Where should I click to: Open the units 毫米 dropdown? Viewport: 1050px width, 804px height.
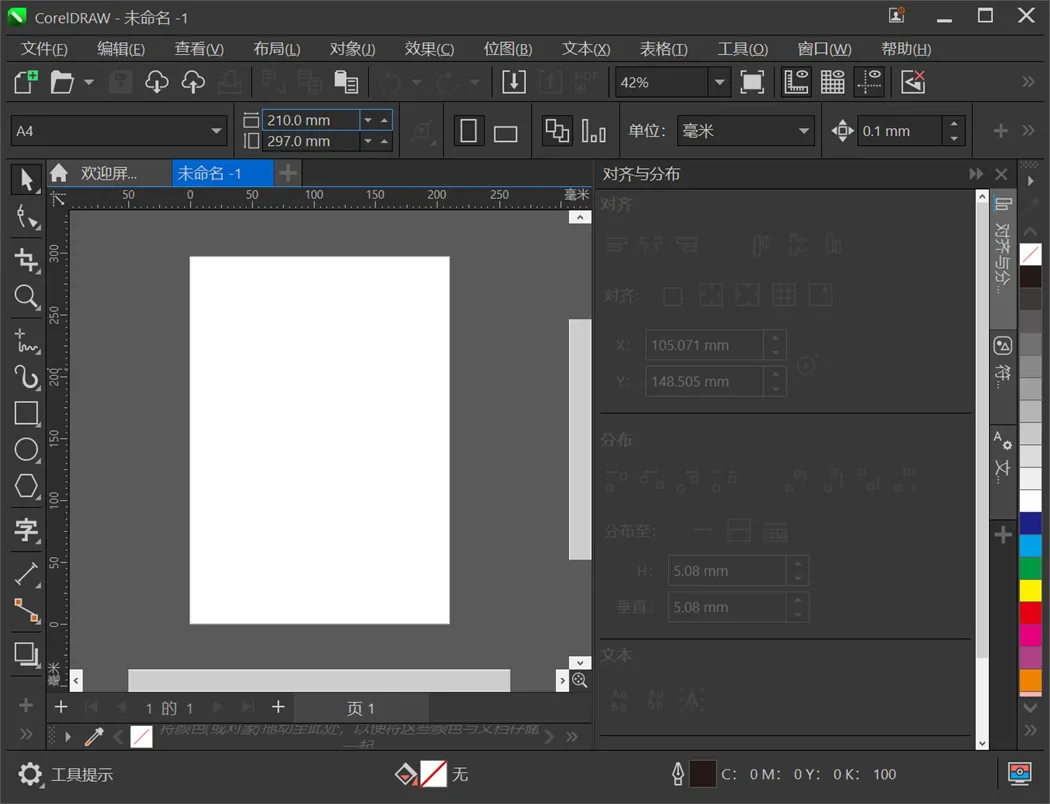804,131
